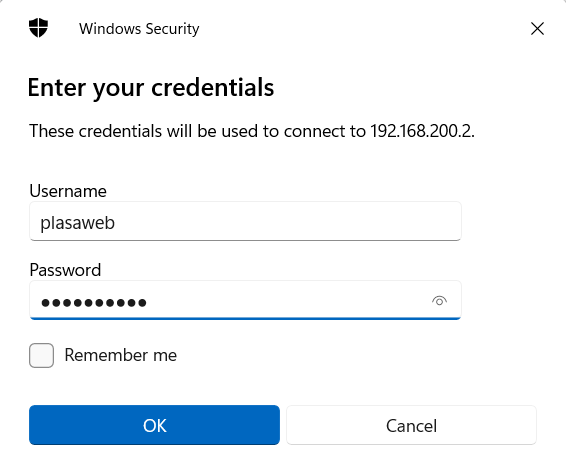Dismiss the dialog with Cancel
566x469 pixels.
(x=412, y=425)
